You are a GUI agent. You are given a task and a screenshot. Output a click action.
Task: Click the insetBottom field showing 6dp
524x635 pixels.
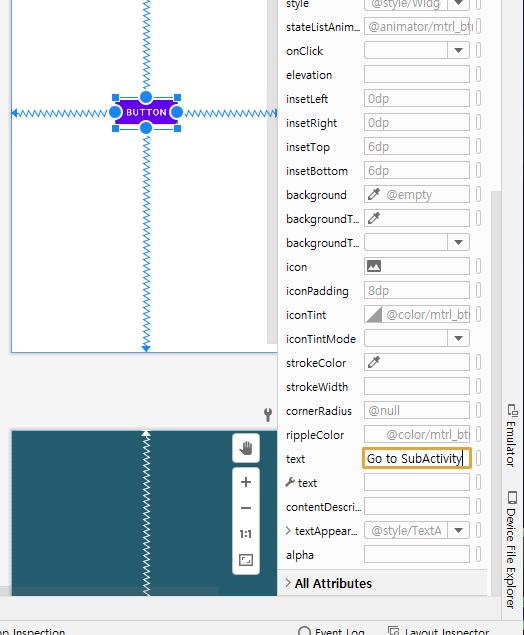(417, 170)
